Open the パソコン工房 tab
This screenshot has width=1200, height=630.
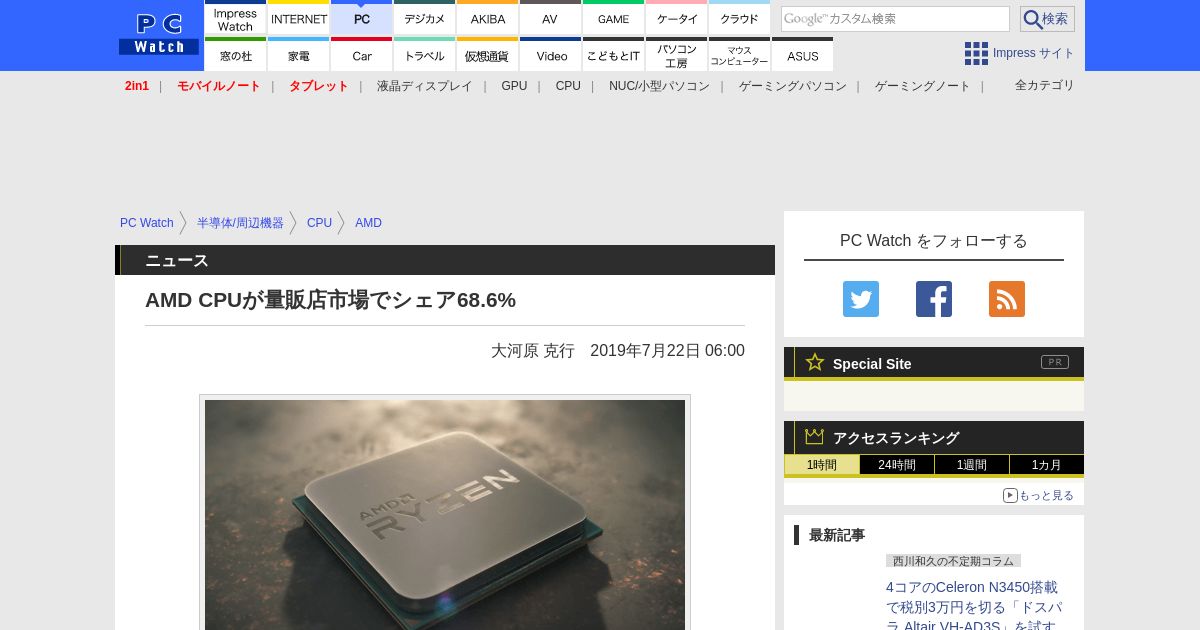click(677, 54)
